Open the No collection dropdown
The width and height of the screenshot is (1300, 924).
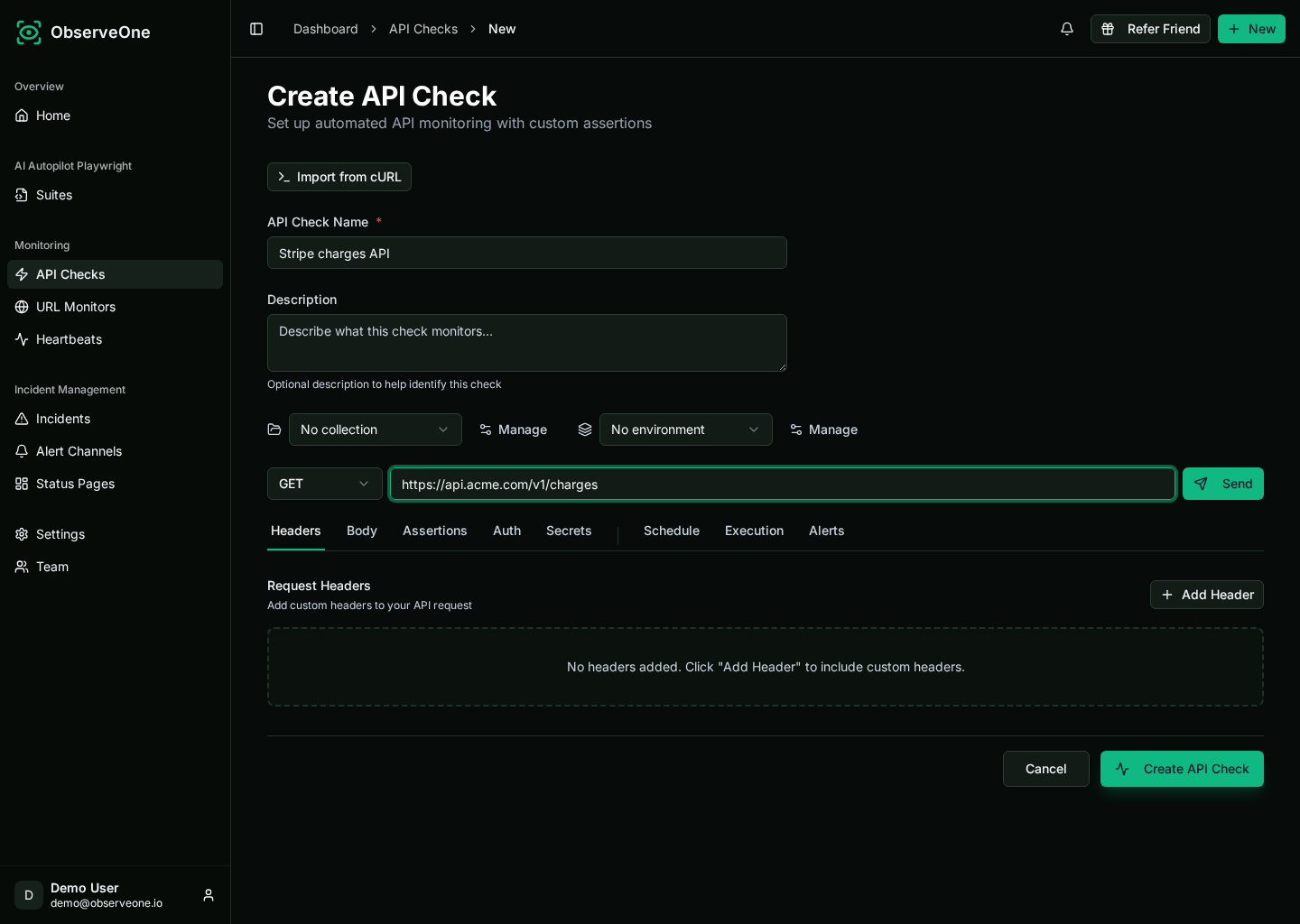376,430
